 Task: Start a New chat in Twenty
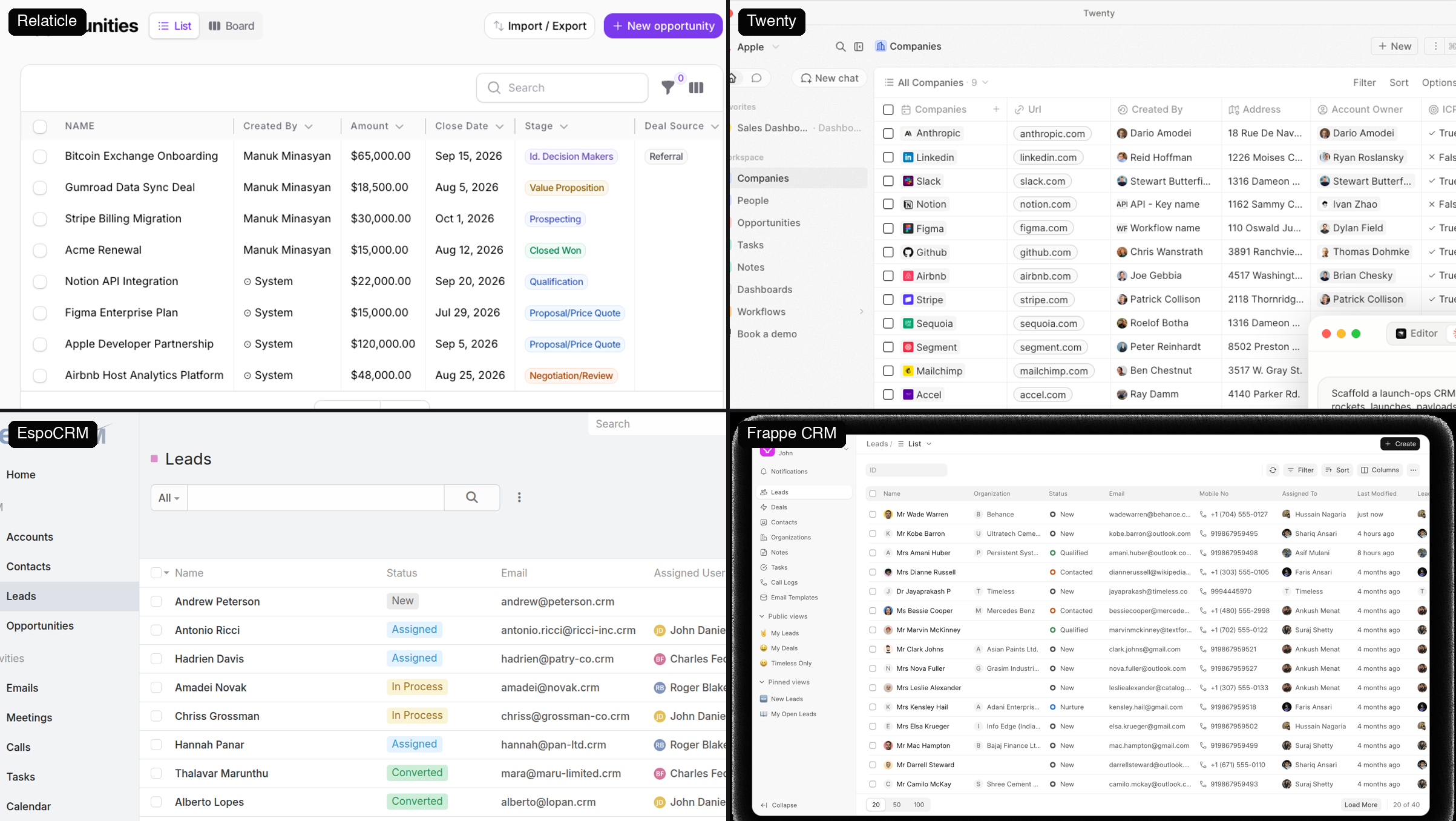(829, 78)
